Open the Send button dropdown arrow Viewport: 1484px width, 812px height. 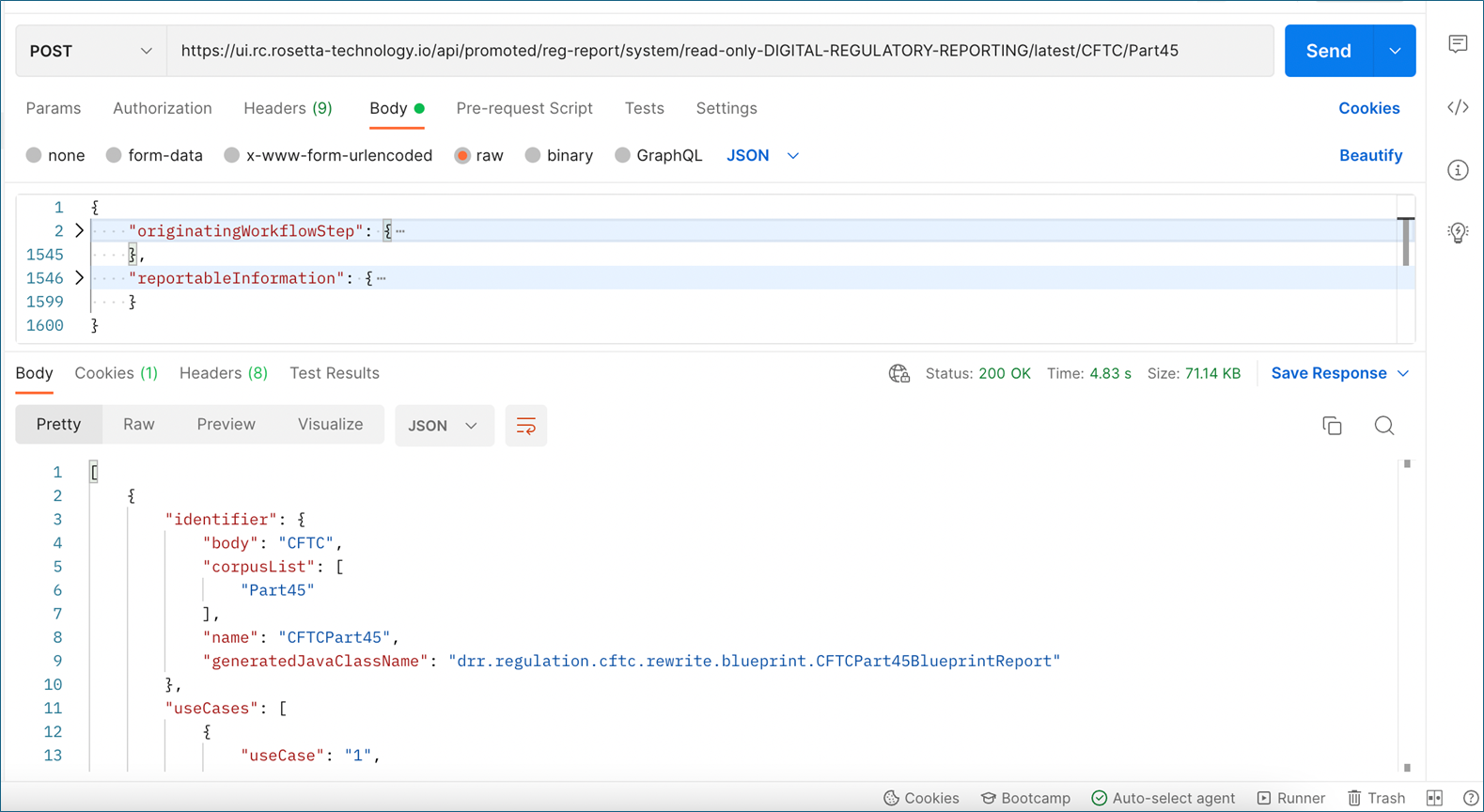coord(1395,51)
